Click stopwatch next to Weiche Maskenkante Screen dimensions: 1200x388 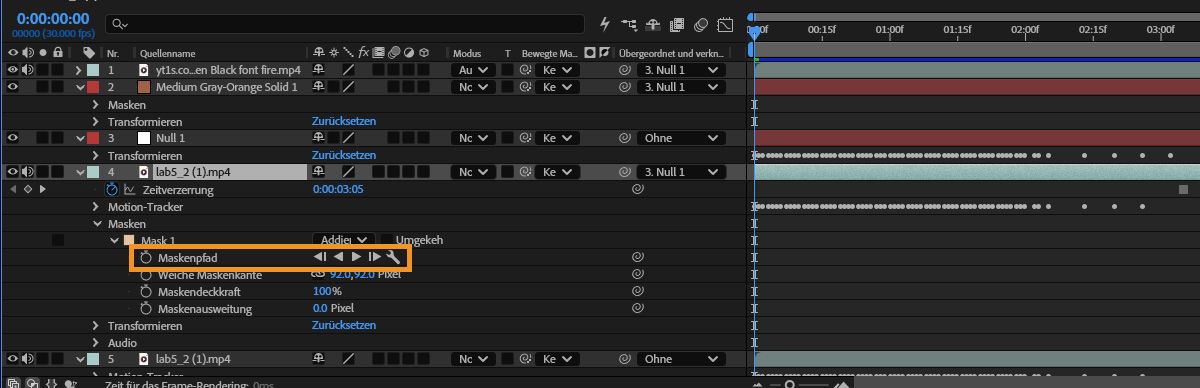pos(146,274)
